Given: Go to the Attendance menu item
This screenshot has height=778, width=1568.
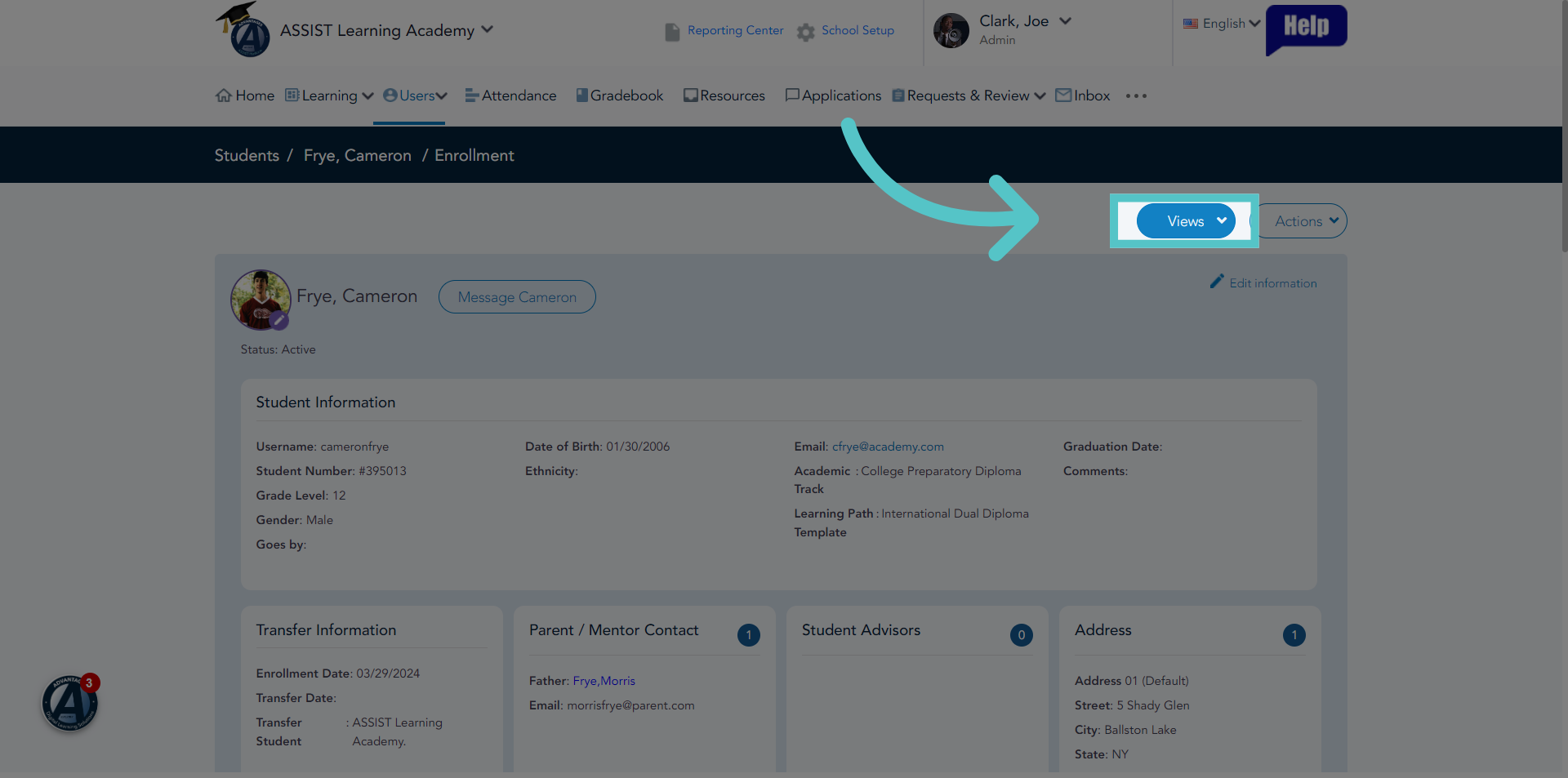Looking at the screenshot, I should (511, 96).
